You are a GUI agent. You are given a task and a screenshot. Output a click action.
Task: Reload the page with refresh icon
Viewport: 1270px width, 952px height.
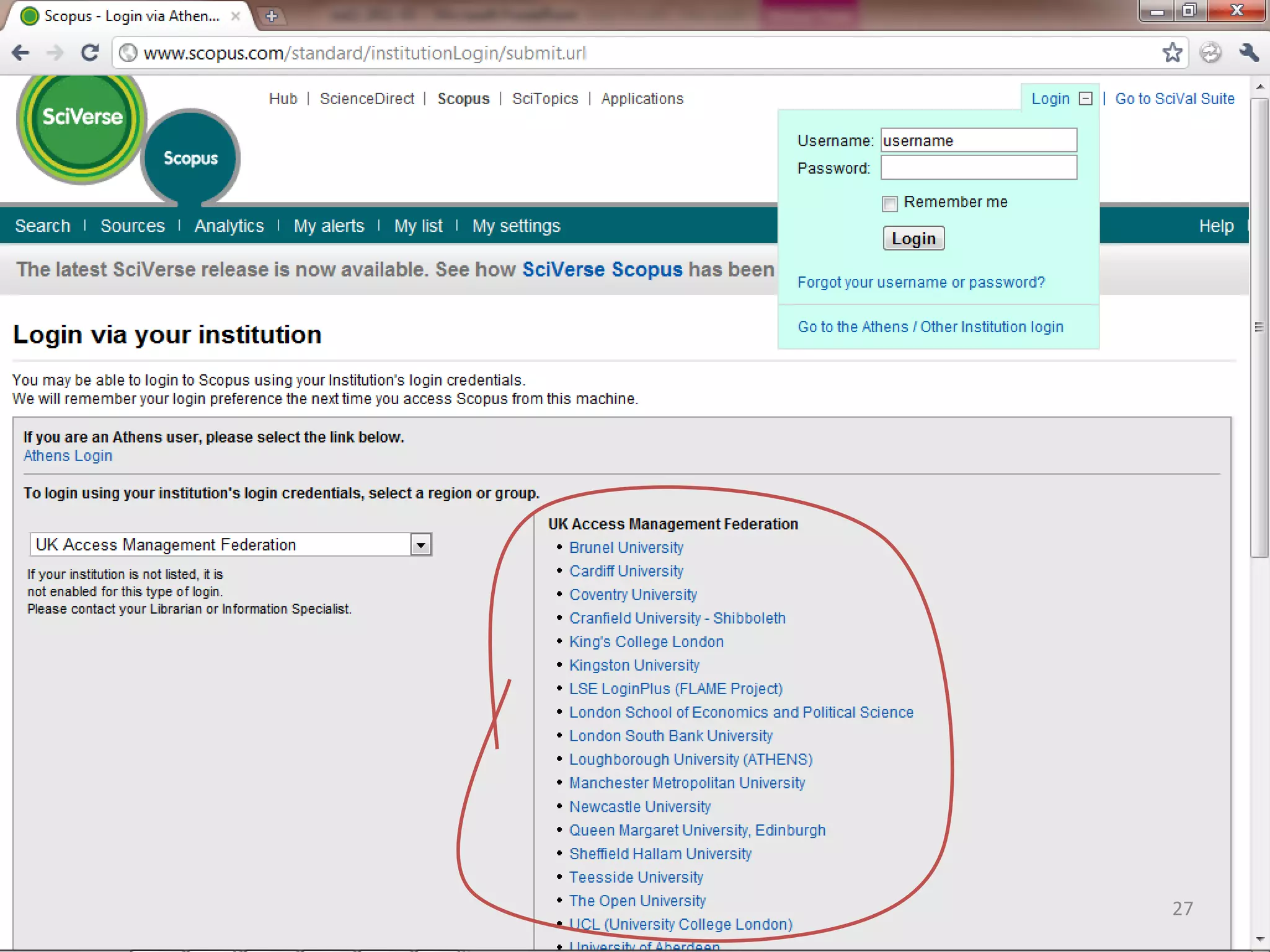coord(91,53)
